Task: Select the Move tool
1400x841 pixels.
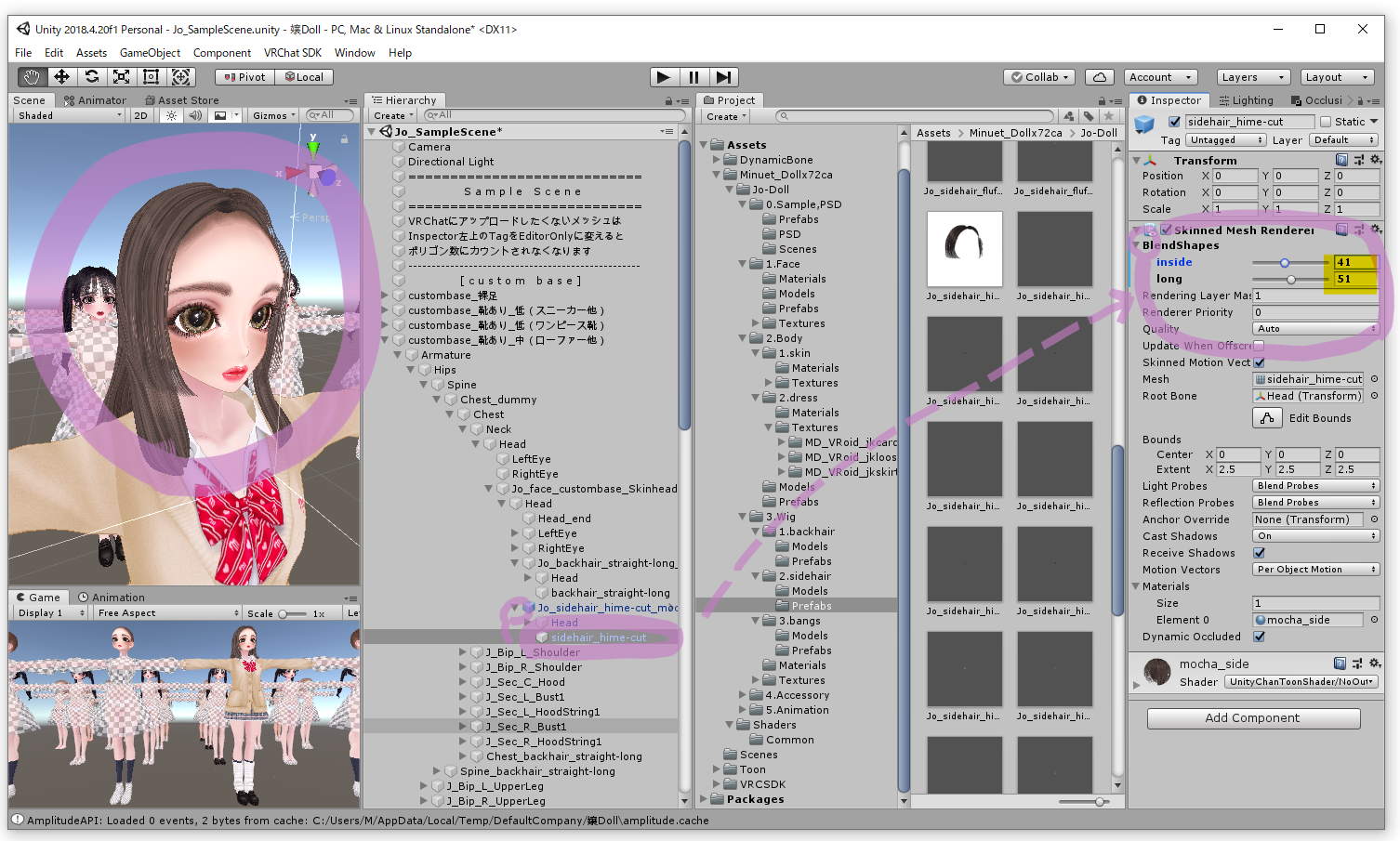Action: (61, 77)
